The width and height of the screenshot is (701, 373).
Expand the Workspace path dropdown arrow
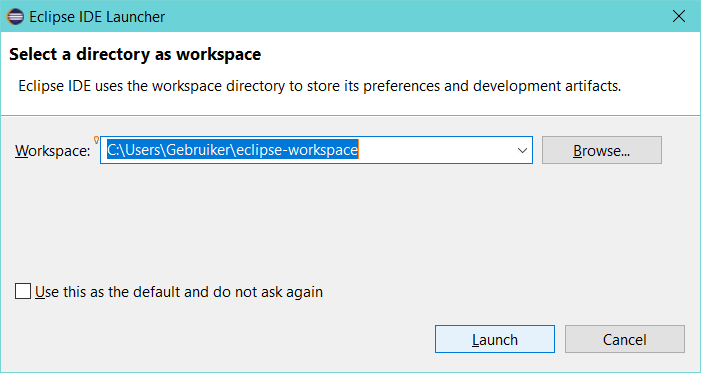(522, 150)
